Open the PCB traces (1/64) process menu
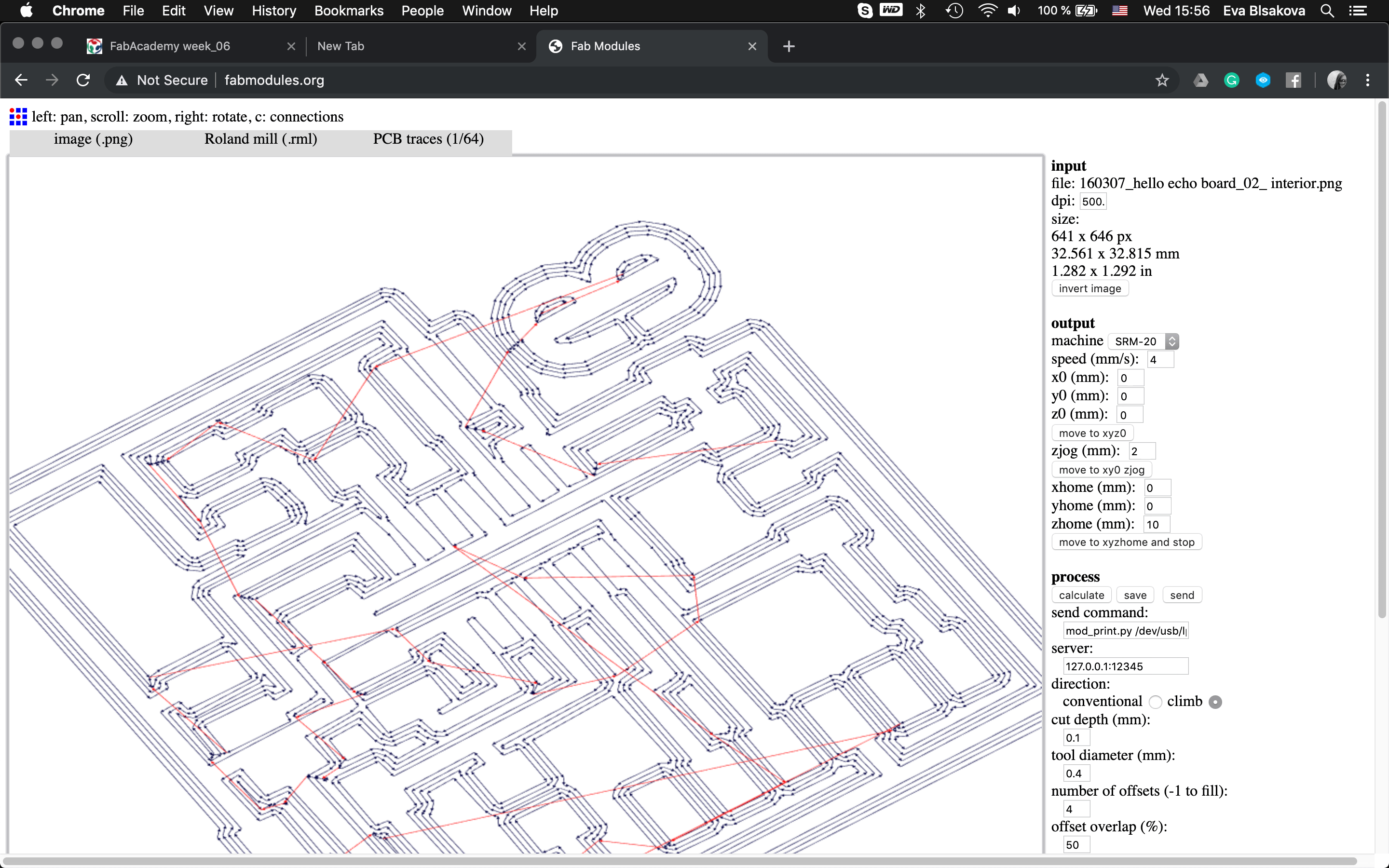The height and width of the screenshot is (868, 1389). pos(428,139)
